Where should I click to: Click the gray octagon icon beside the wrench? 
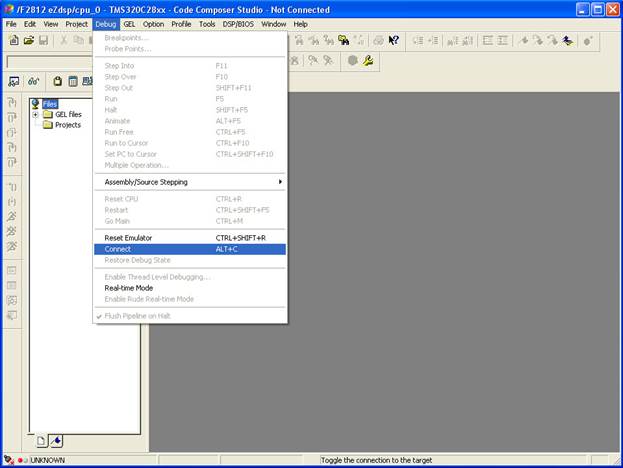tap(352, 60)
